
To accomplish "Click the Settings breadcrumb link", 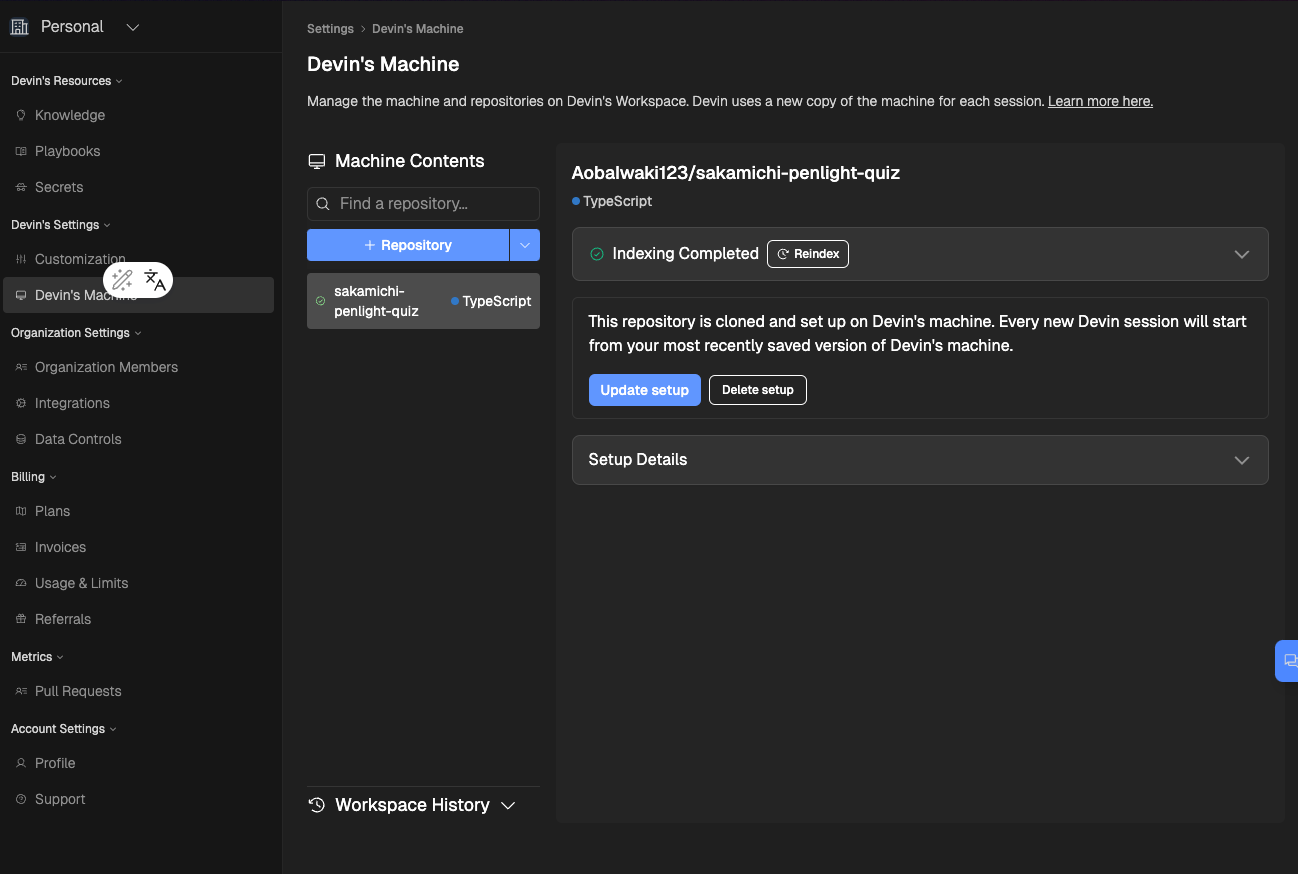I will [330, 29].
